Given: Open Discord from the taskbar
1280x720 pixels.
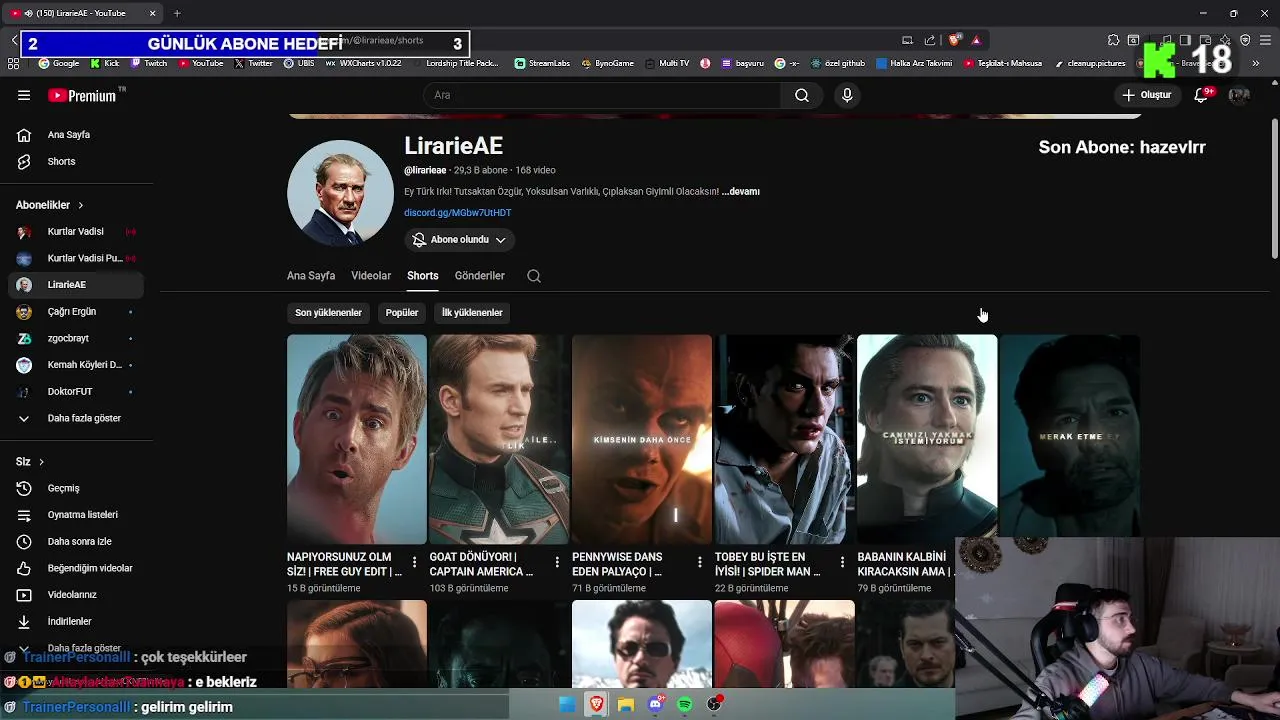Looking at the screenshot, I should 656,704.
